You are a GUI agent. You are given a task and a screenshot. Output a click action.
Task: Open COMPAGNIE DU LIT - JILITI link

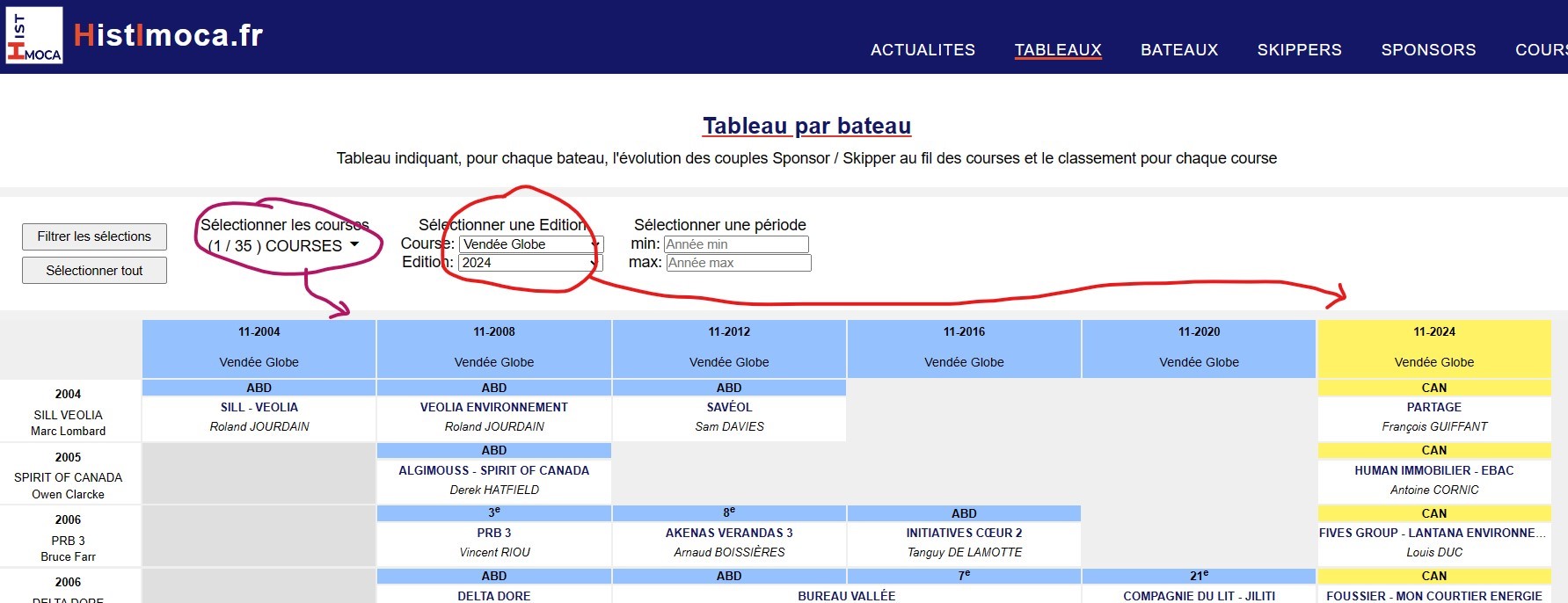pyautogui.click(x=1199, y=595)
